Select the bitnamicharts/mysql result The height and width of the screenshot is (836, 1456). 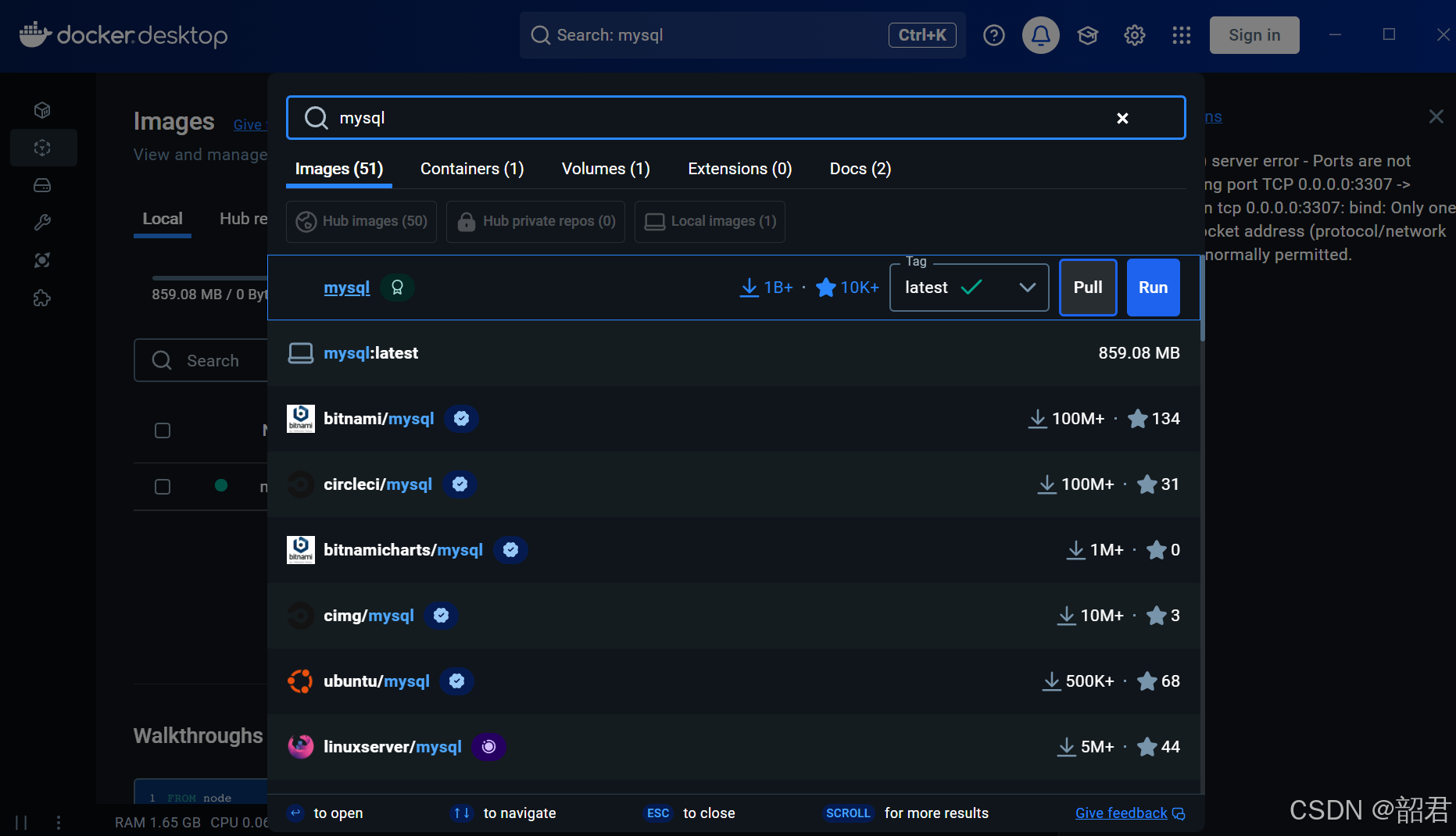734,550
